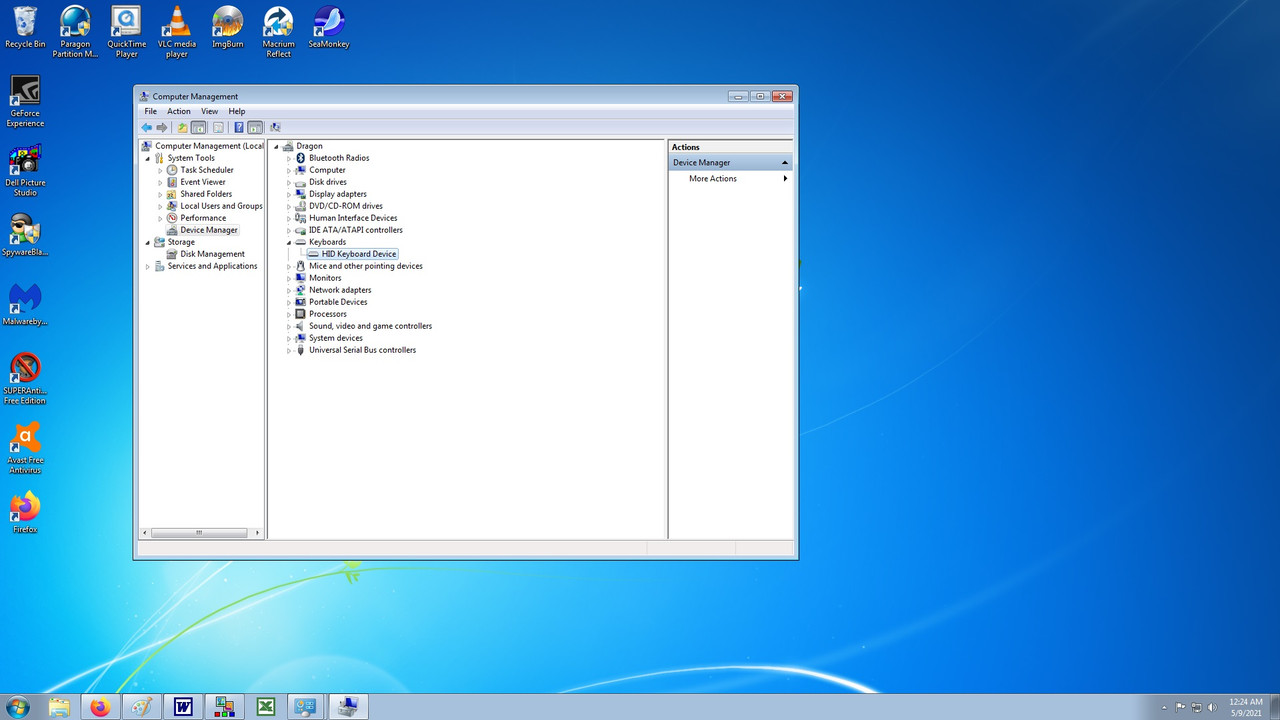Click the Back arrow in the toolbar
The height and width of the screenshot is (720, 1280).
tap(147, 127)
